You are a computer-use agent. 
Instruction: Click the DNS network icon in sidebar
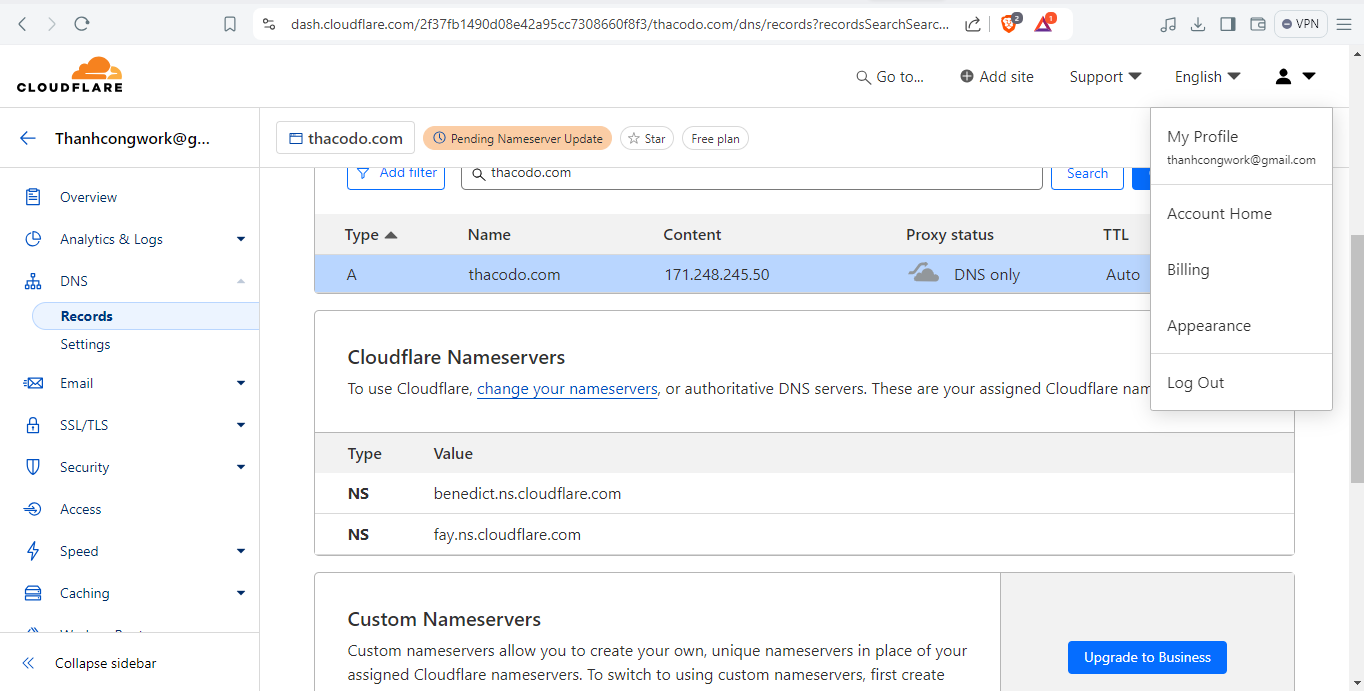pyautogui.click(x=33, y=281)
